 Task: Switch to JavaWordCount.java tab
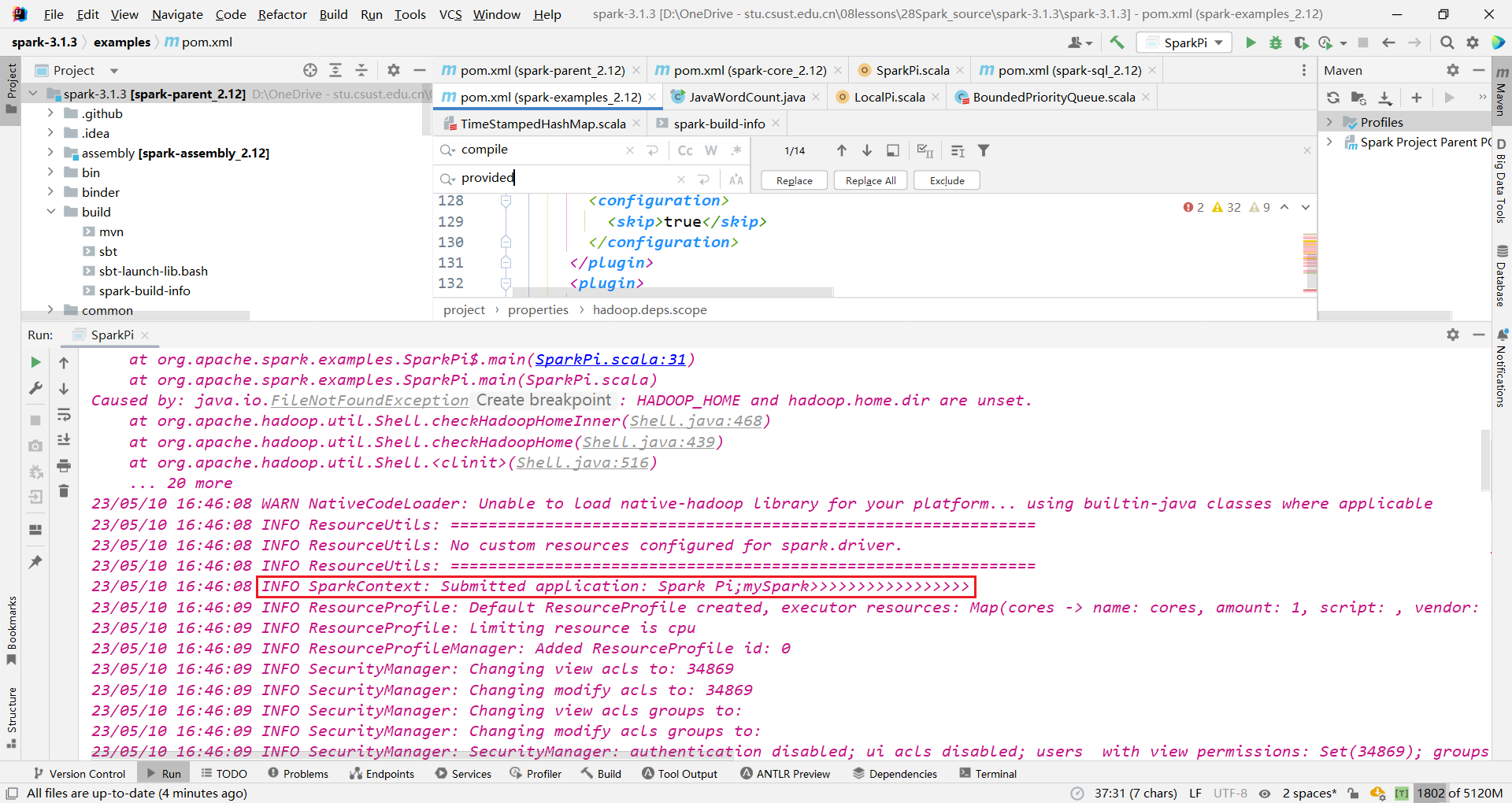click(x=747, y=97)
